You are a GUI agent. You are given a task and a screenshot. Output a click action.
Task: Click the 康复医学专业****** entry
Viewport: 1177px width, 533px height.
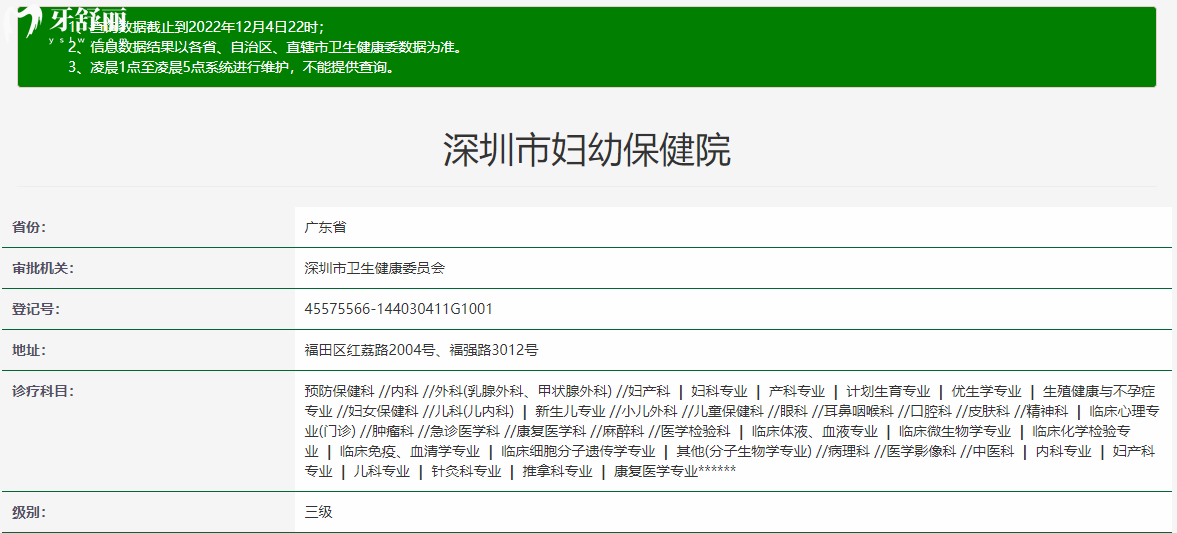tap(675, 472)
